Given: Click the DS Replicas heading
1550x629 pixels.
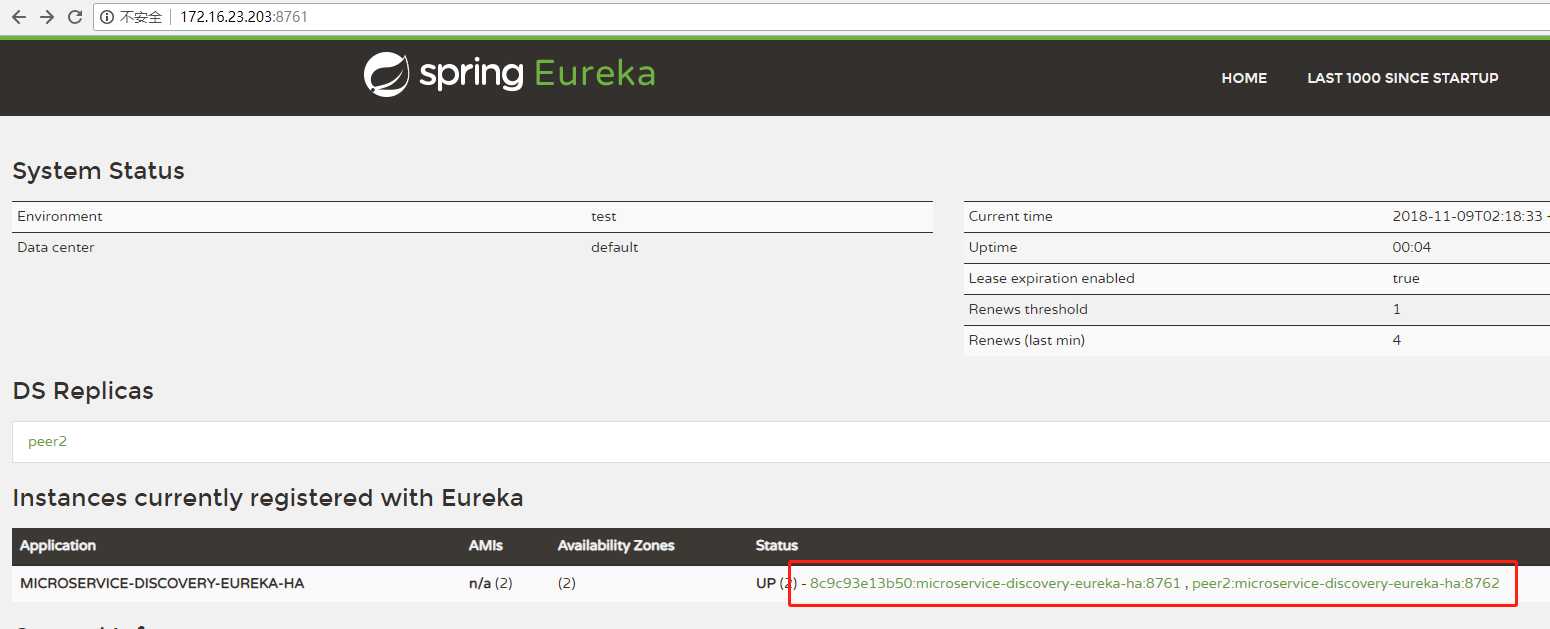Looking at the screenshot, I should [x=83, y=391].
